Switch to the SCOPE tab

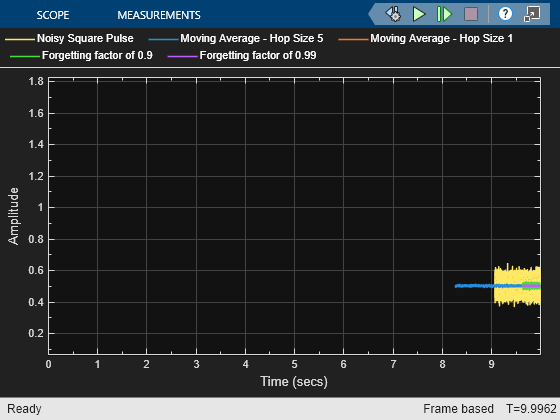point(53,15)
